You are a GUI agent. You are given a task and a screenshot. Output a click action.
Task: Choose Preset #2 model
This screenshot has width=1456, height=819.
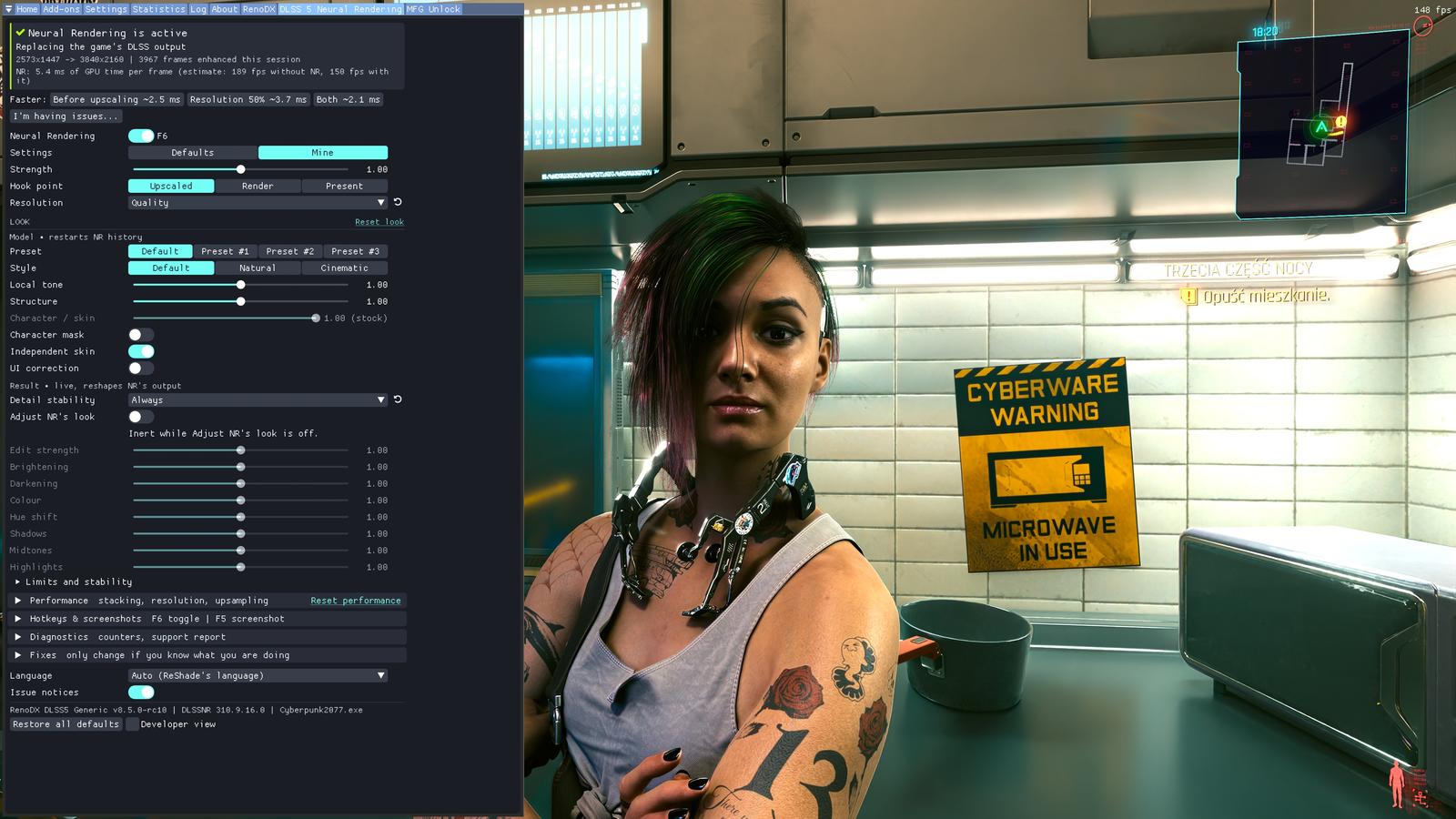pyautogui.click(x=290, y=251)
